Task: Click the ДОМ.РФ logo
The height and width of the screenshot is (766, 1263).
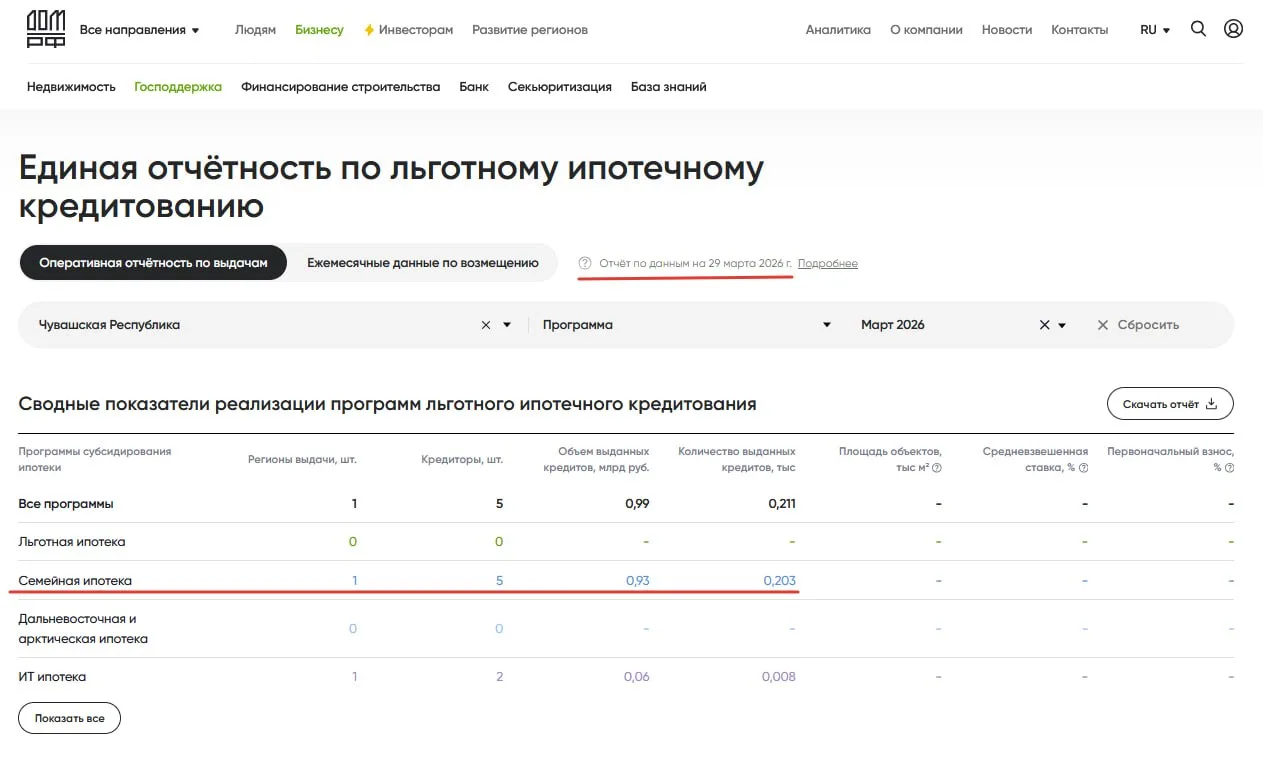Action: [x=46, y=29]
